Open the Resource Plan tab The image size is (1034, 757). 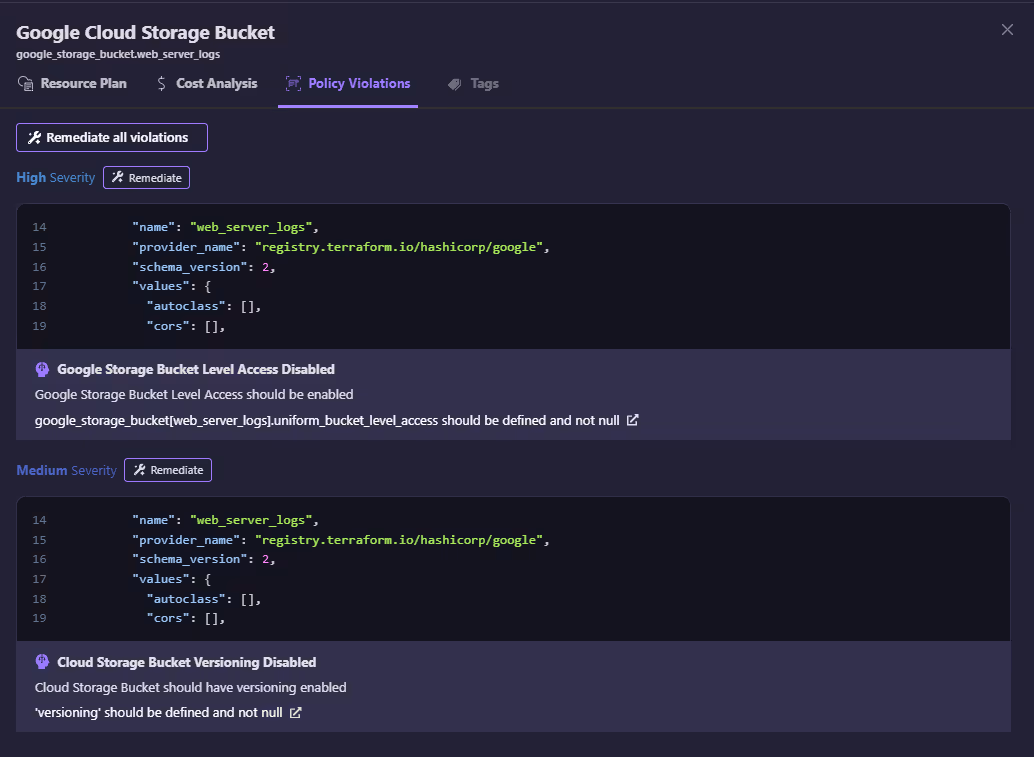(x=72, y=84)
